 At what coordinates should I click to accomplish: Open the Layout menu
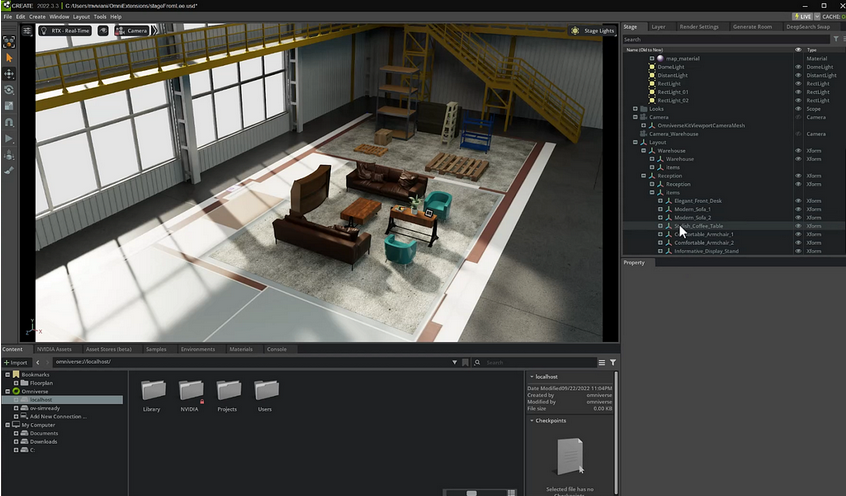[81, 17]
